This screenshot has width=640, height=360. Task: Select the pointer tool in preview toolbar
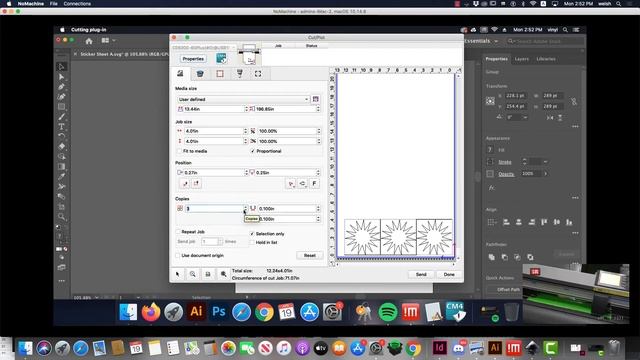click(178, 274)
